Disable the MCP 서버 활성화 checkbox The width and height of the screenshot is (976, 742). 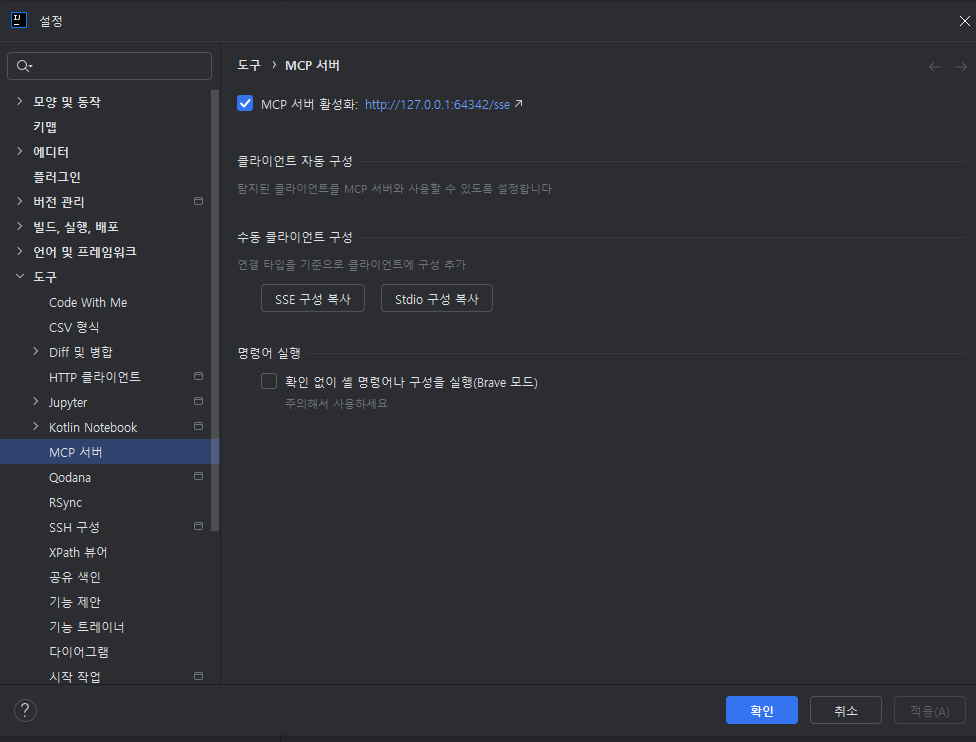[x=245, y=103]
